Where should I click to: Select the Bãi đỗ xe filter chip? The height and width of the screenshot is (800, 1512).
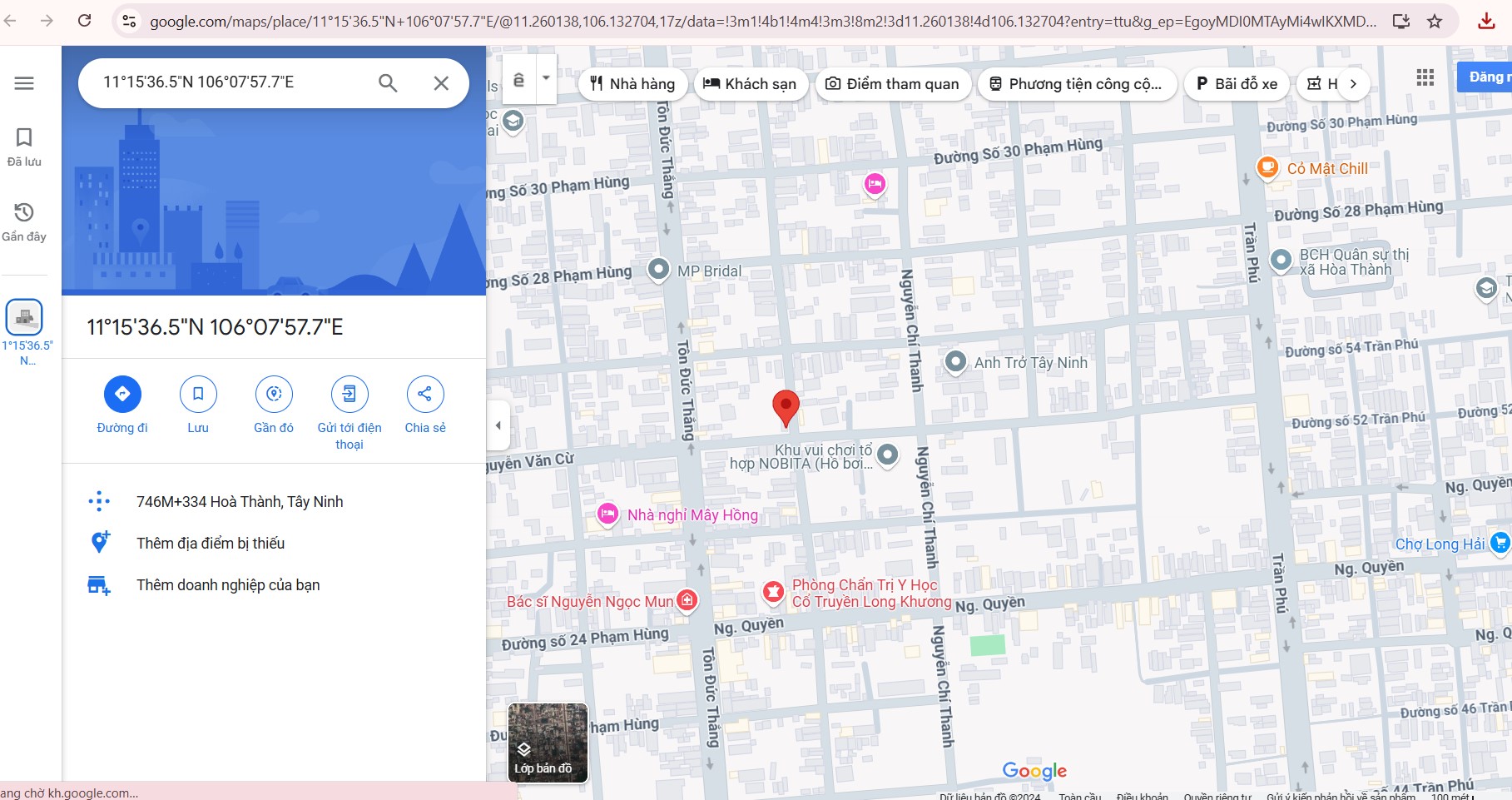coord(1237,83)
